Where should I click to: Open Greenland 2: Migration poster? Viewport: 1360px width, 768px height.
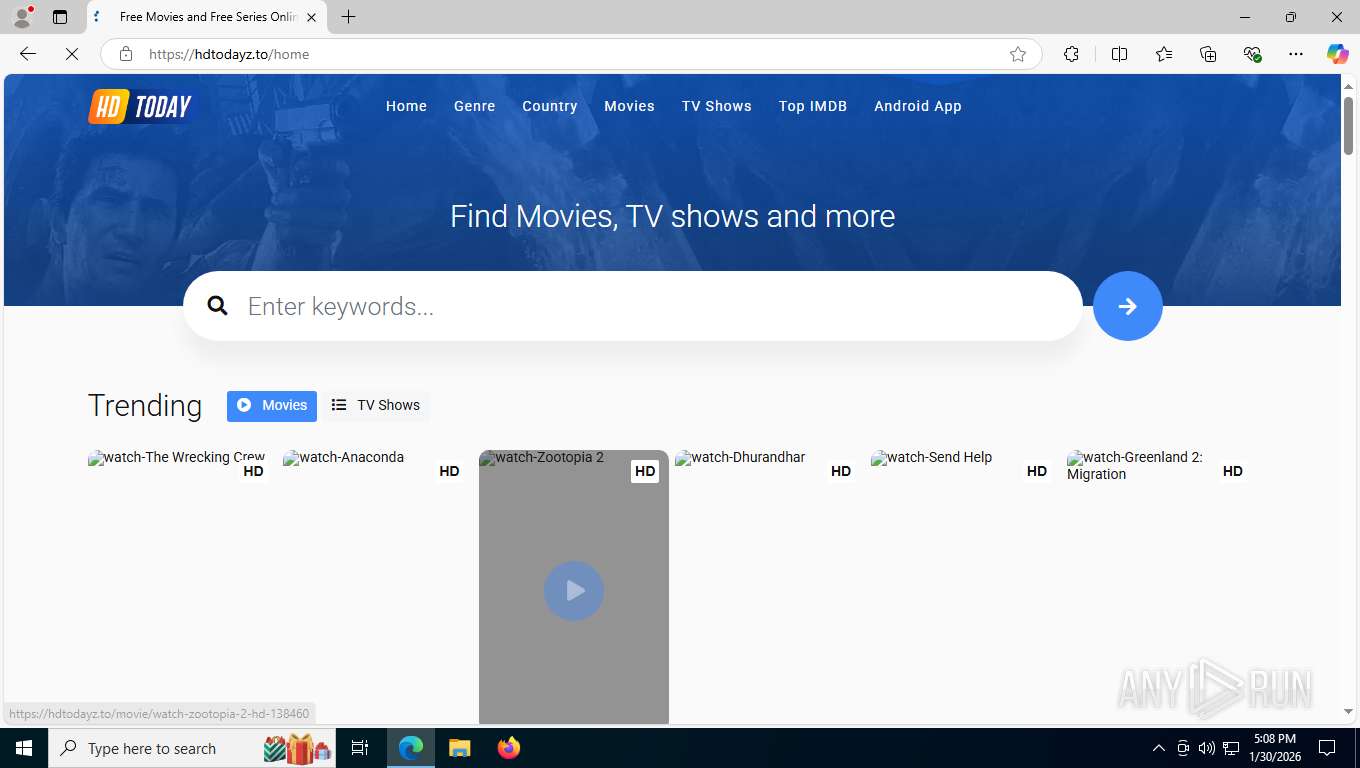[x=1161, y=587]
